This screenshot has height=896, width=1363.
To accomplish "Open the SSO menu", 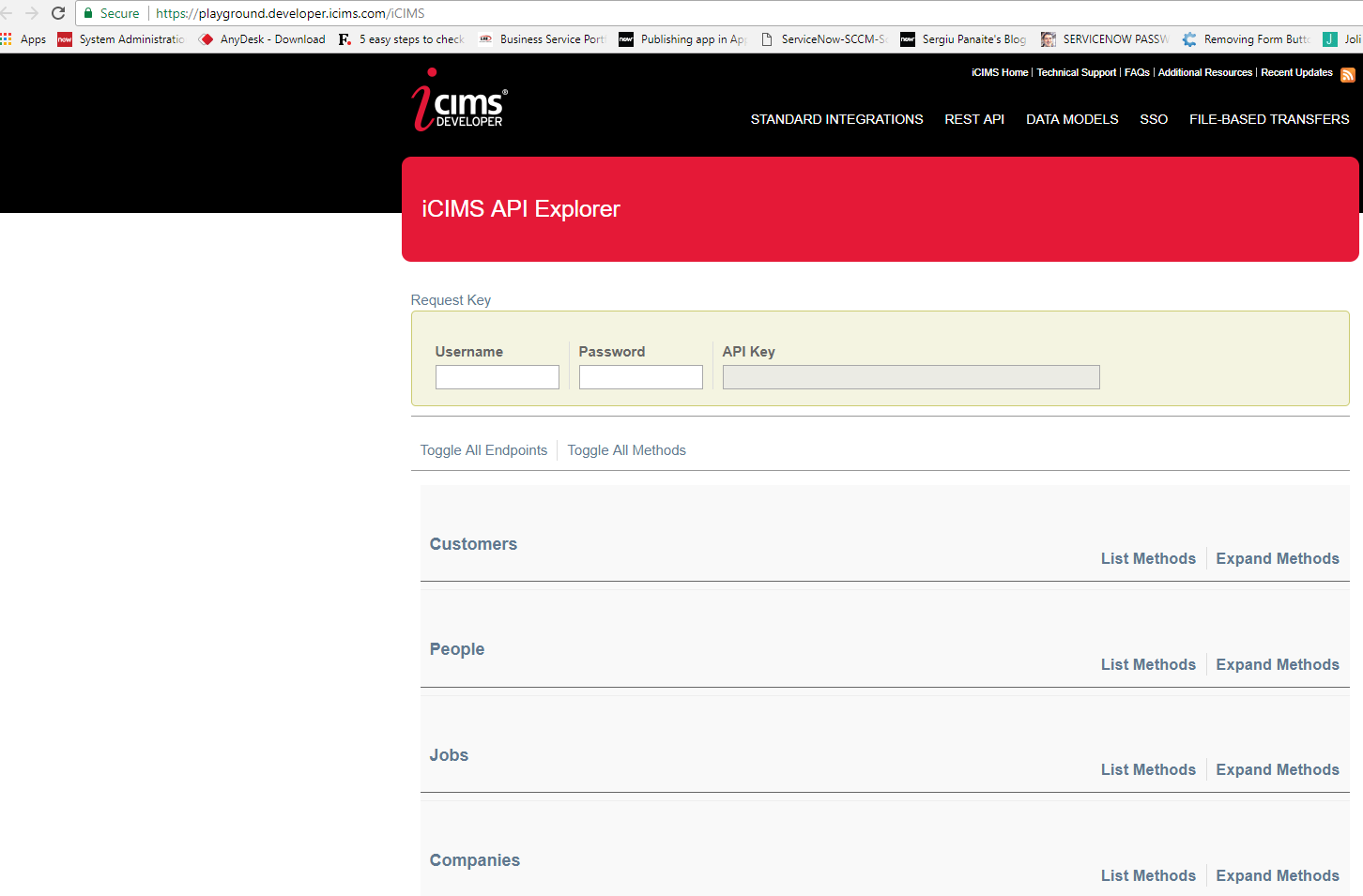I will point(1154,119).
